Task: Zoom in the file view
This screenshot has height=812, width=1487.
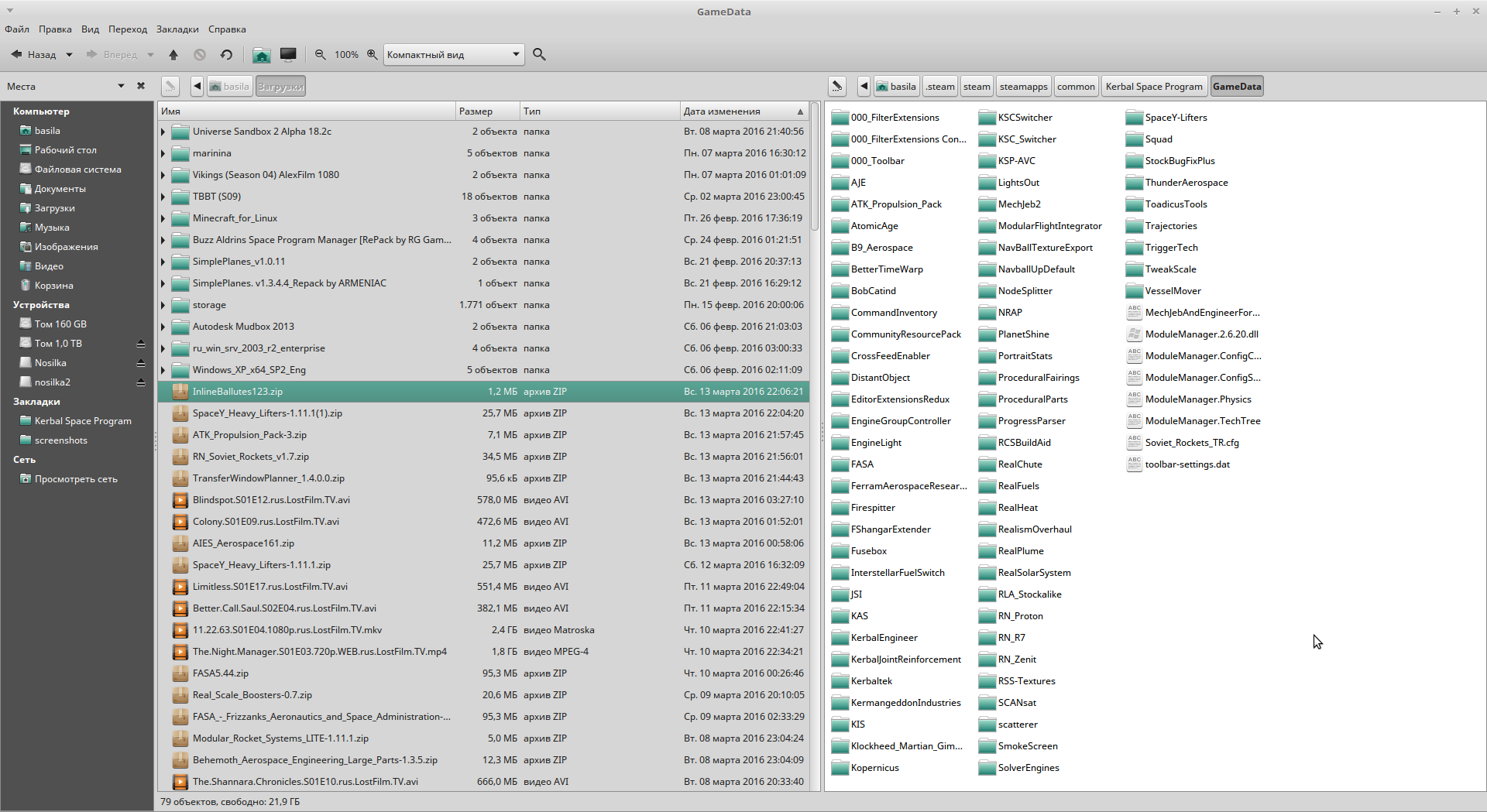Action: [x=372, y=55]
